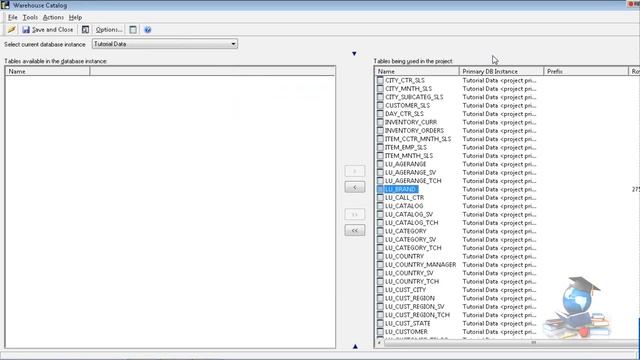
Task: Click the table icon beside LU_AGERANGE
Action: pos(380,164)
